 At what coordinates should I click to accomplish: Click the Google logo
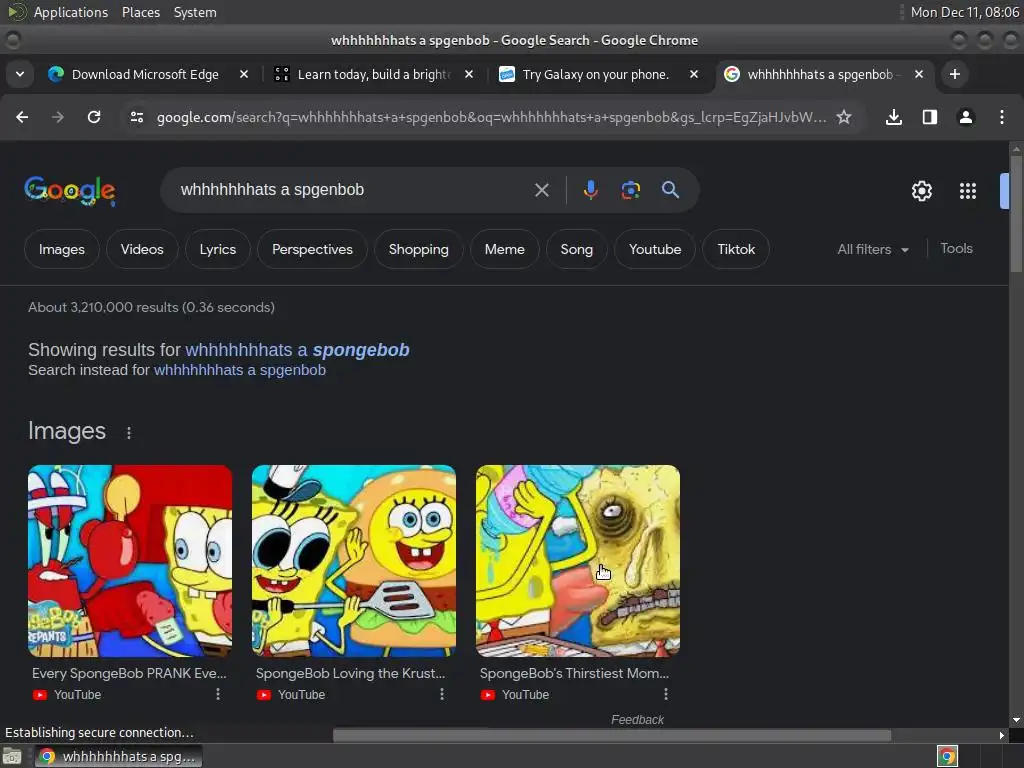(x=70, y=190)
